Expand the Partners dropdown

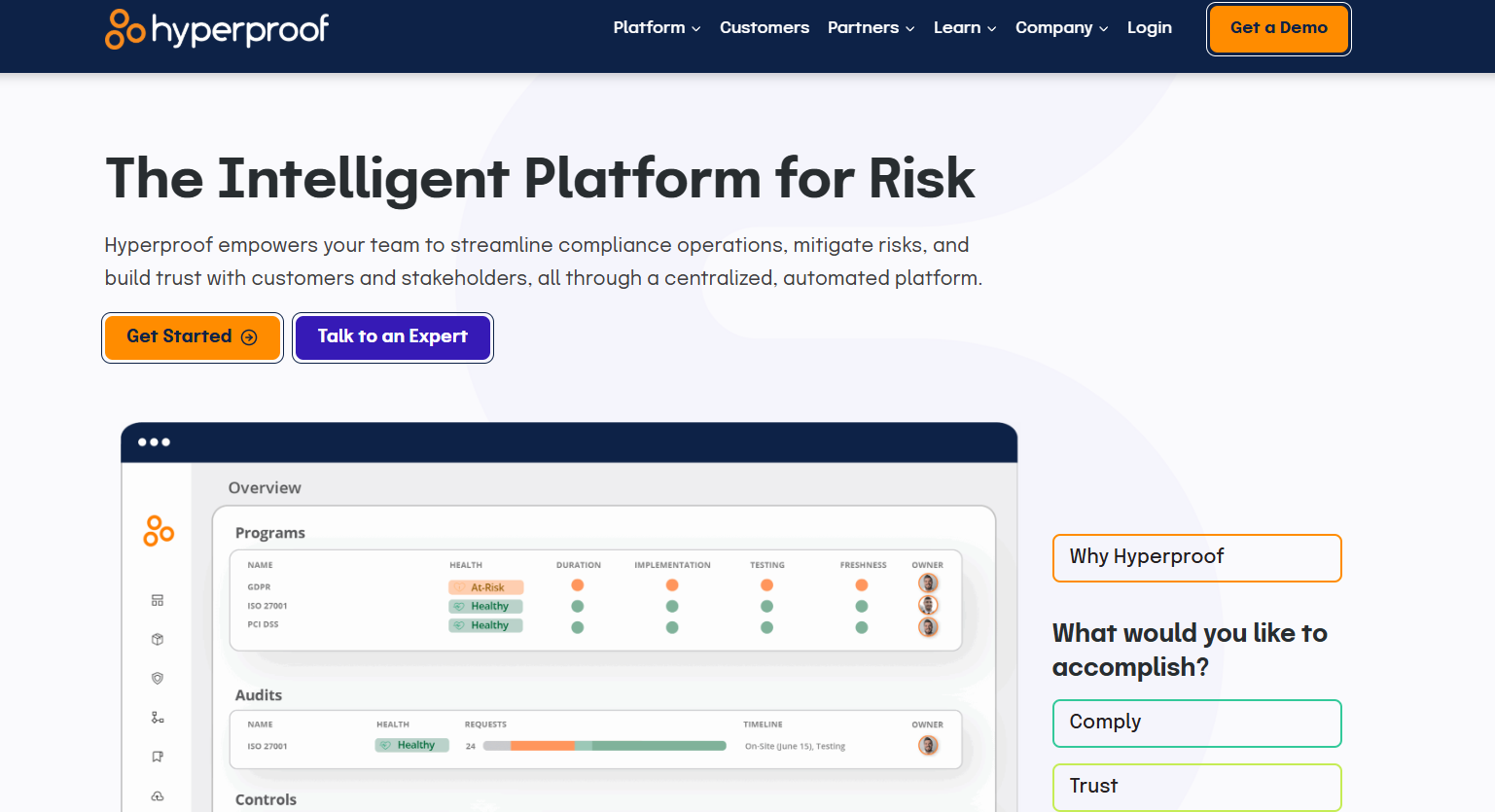click(x=871, y=27)
